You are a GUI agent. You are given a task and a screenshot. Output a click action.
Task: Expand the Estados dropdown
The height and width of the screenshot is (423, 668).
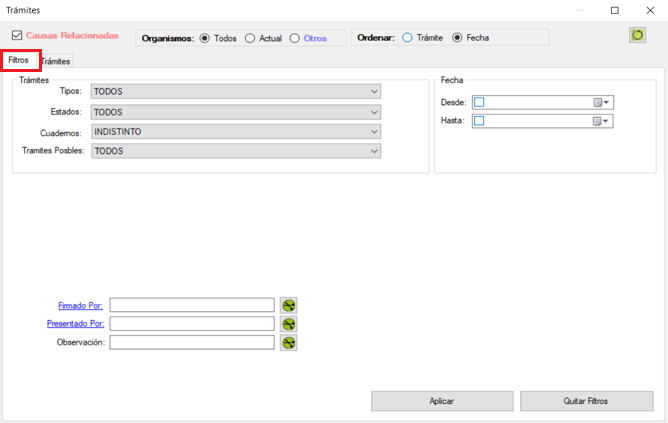(x=375, y=112)
